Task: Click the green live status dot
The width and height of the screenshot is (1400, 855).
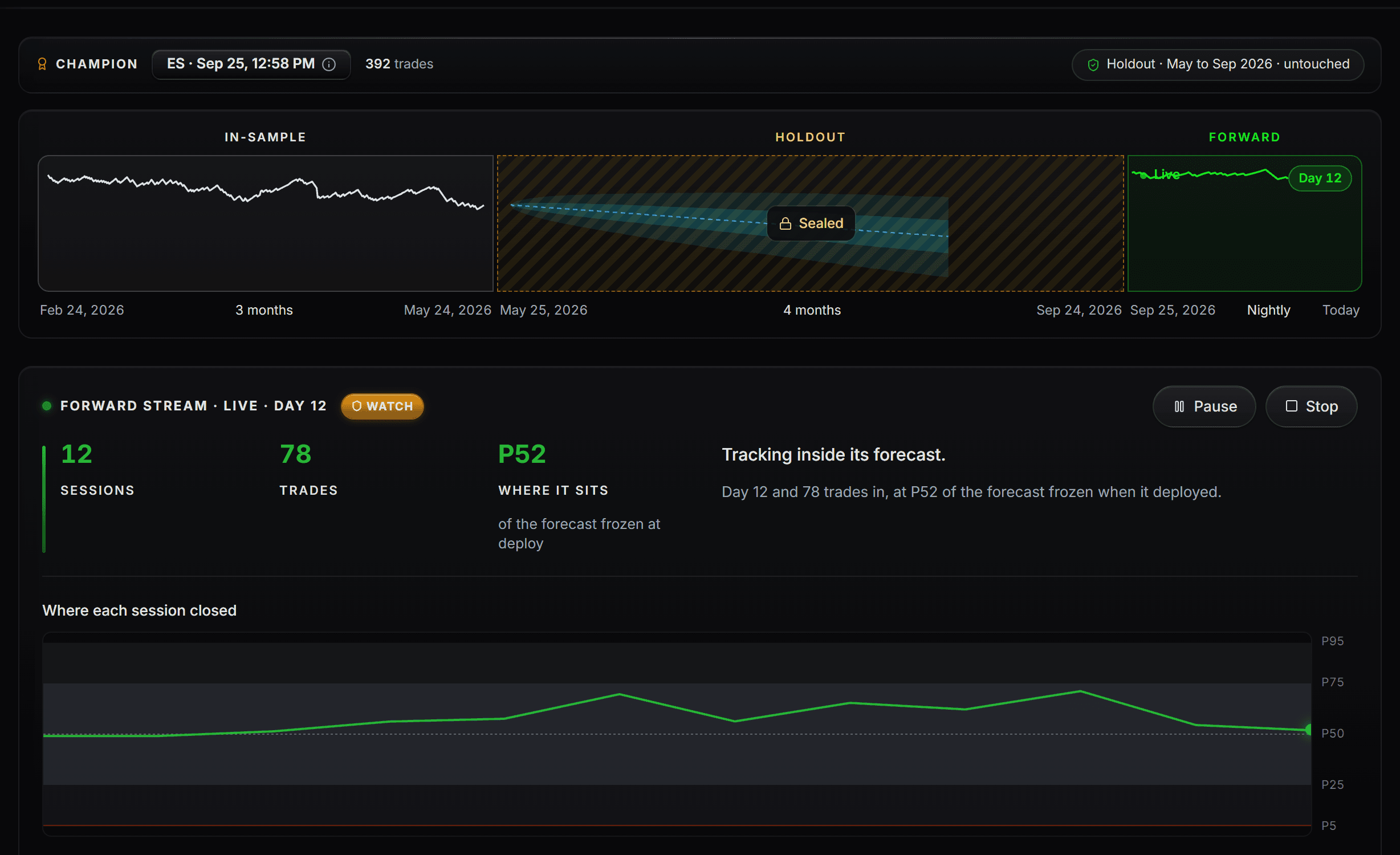Action: coord(47,406)
